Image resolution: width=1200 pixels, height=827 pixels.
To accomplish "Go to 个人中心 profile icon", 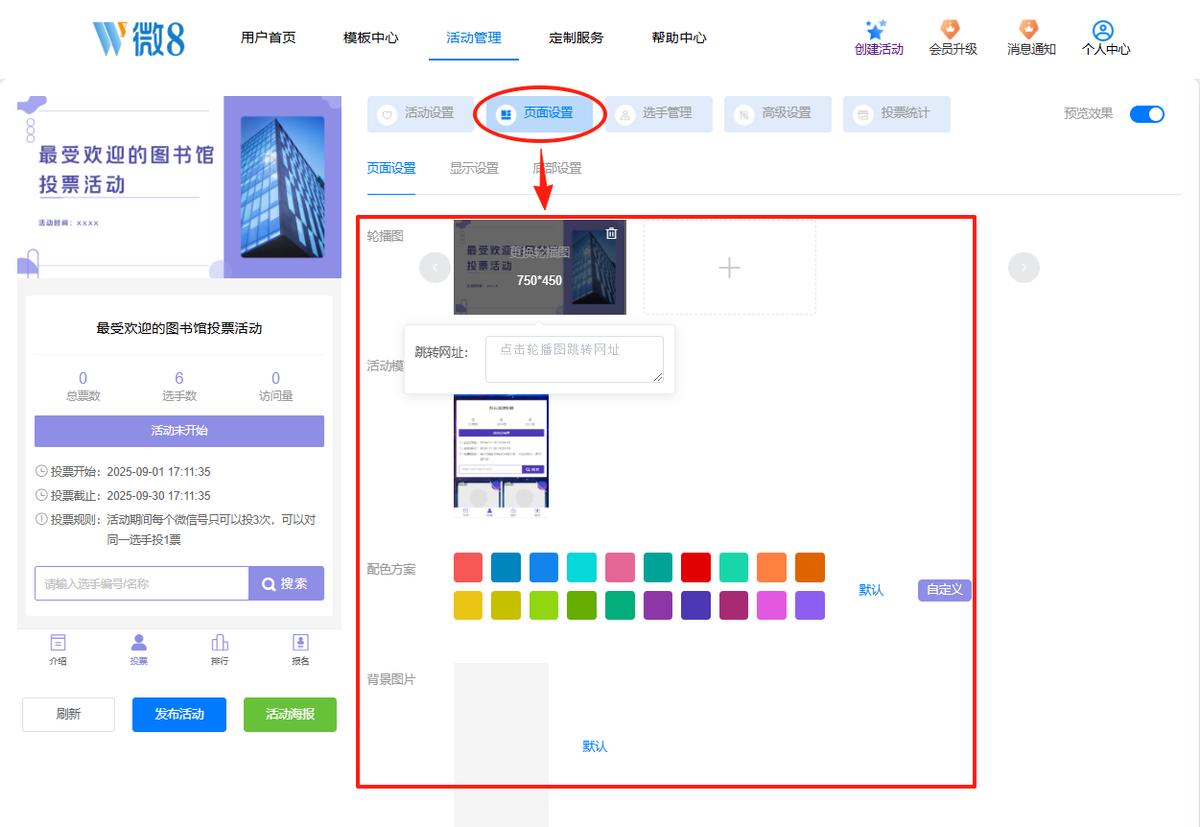I will (x=1104, y=31).
